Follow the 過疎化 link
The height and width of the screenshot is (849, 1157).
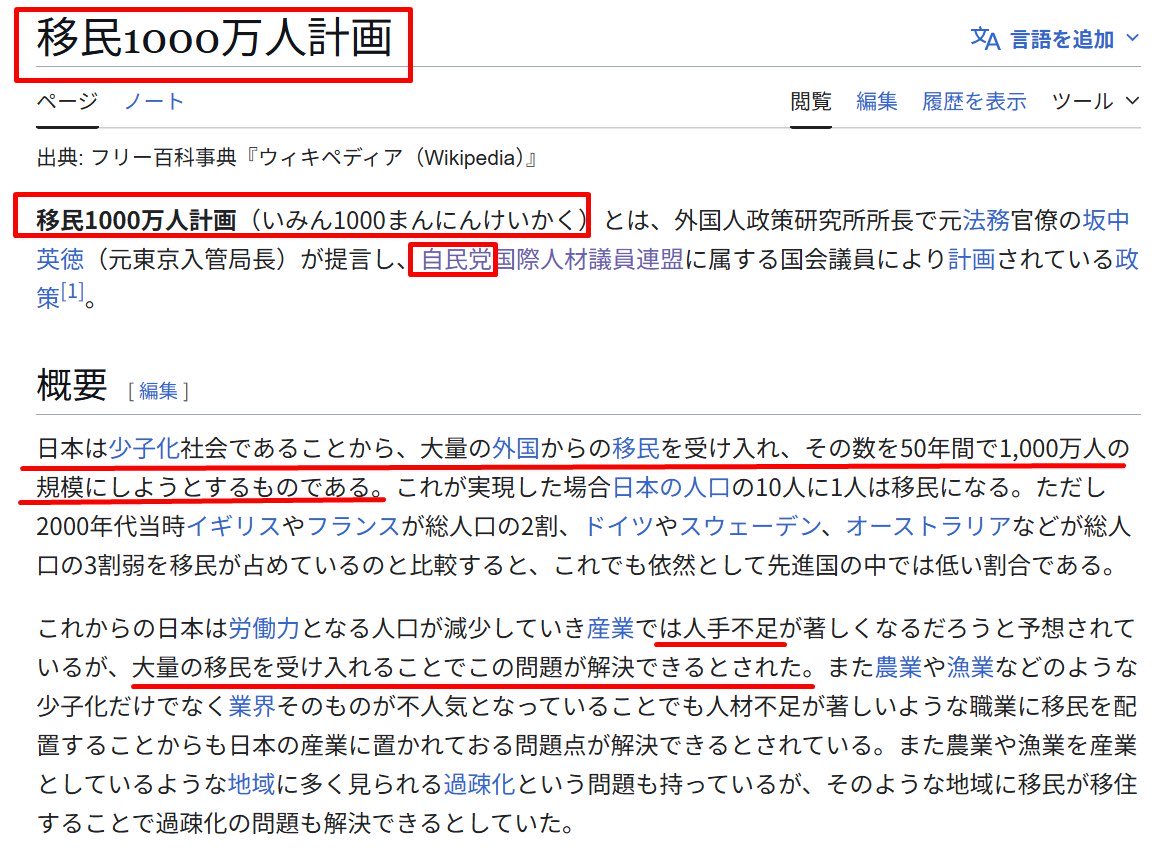coord(479,785)
